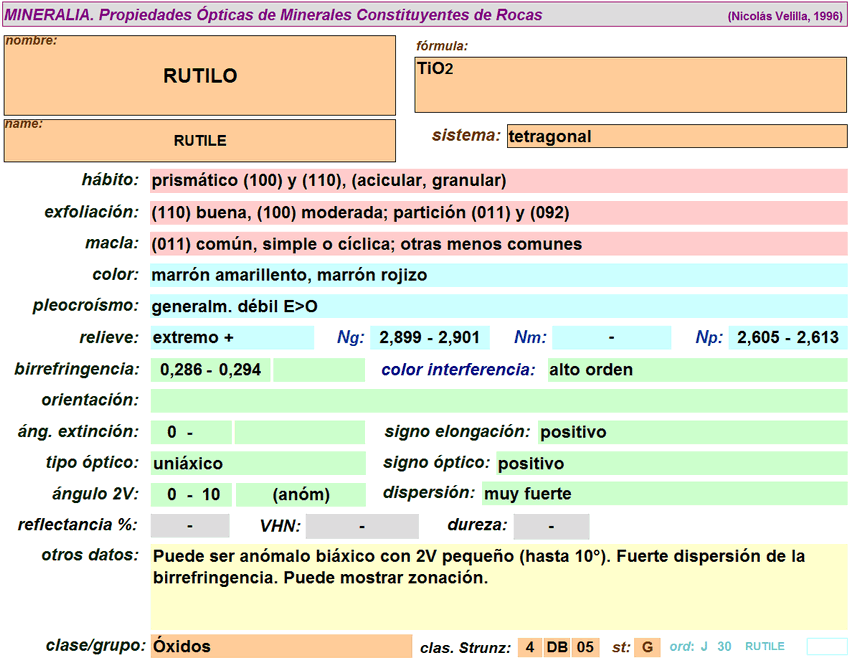Image resolution: width=850 pixels, height=661 pixels.
Task: Click the pleocroísmo field value
Action: (498, 306)
